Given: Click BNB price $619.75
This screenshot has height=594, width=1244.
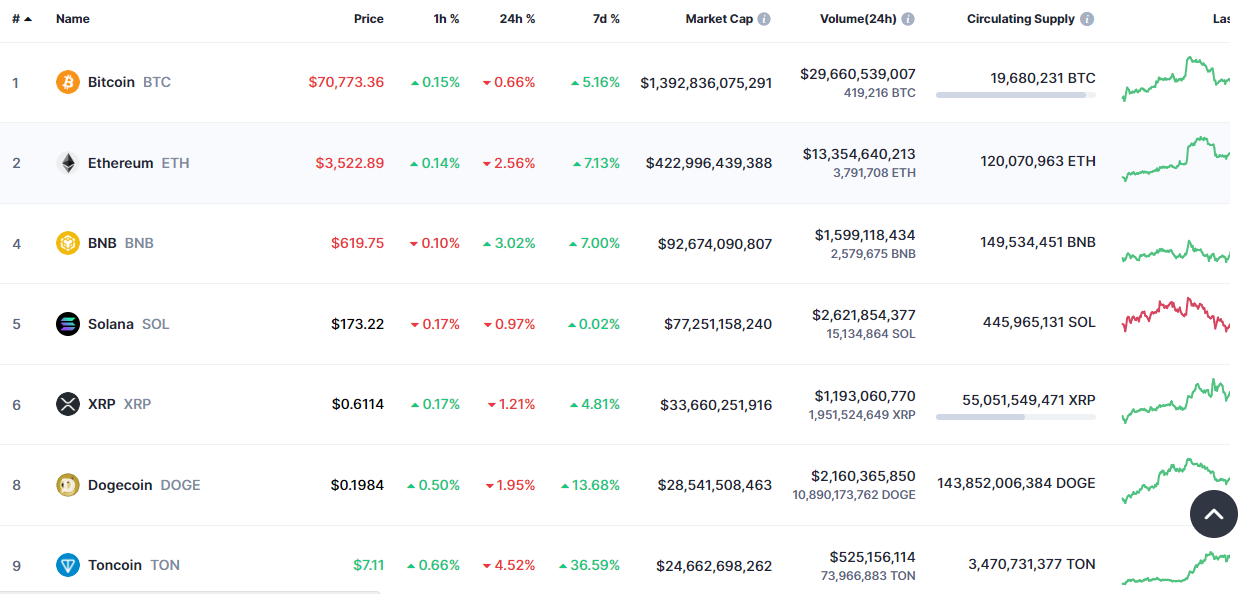Looking at the screenshot, I should 358,243.
